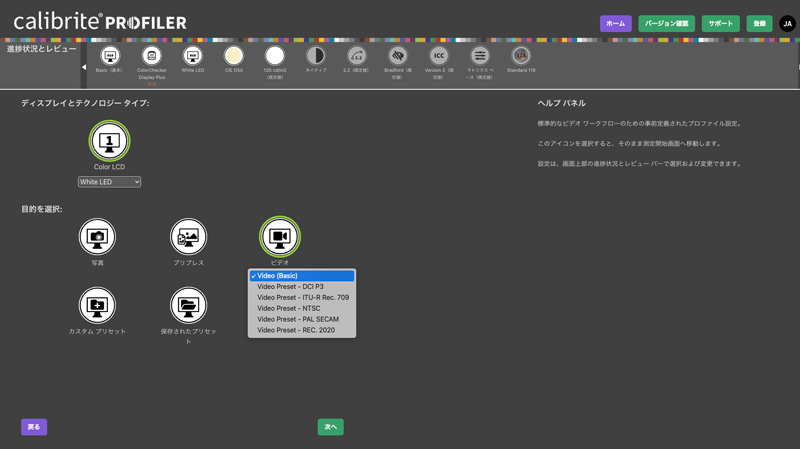The image size is (800, 449).
Task: Open the JA language selector
Action: click(x=787, y=23)
